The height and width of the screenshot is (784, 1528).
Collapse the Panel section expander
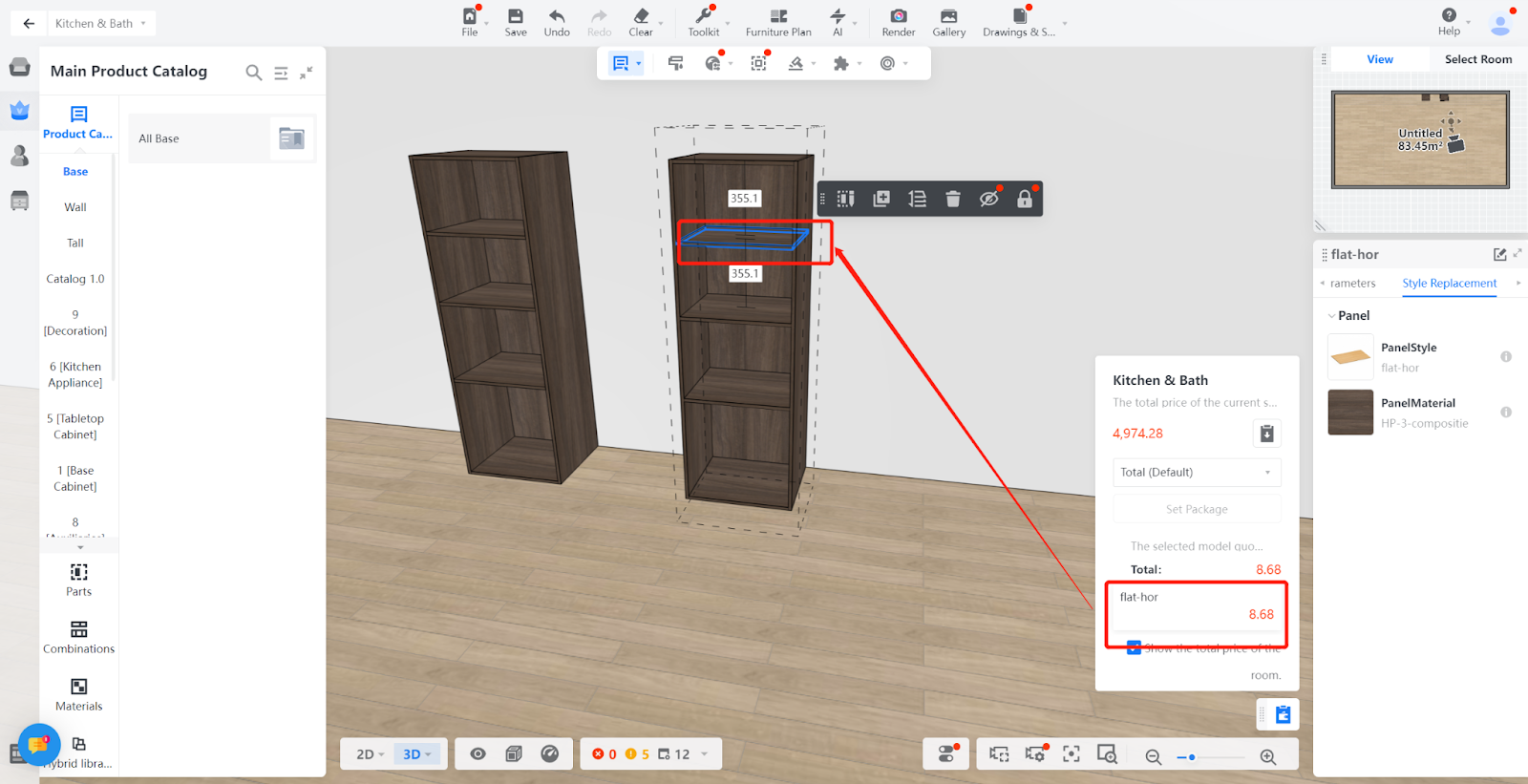[x=1331, y=316]
